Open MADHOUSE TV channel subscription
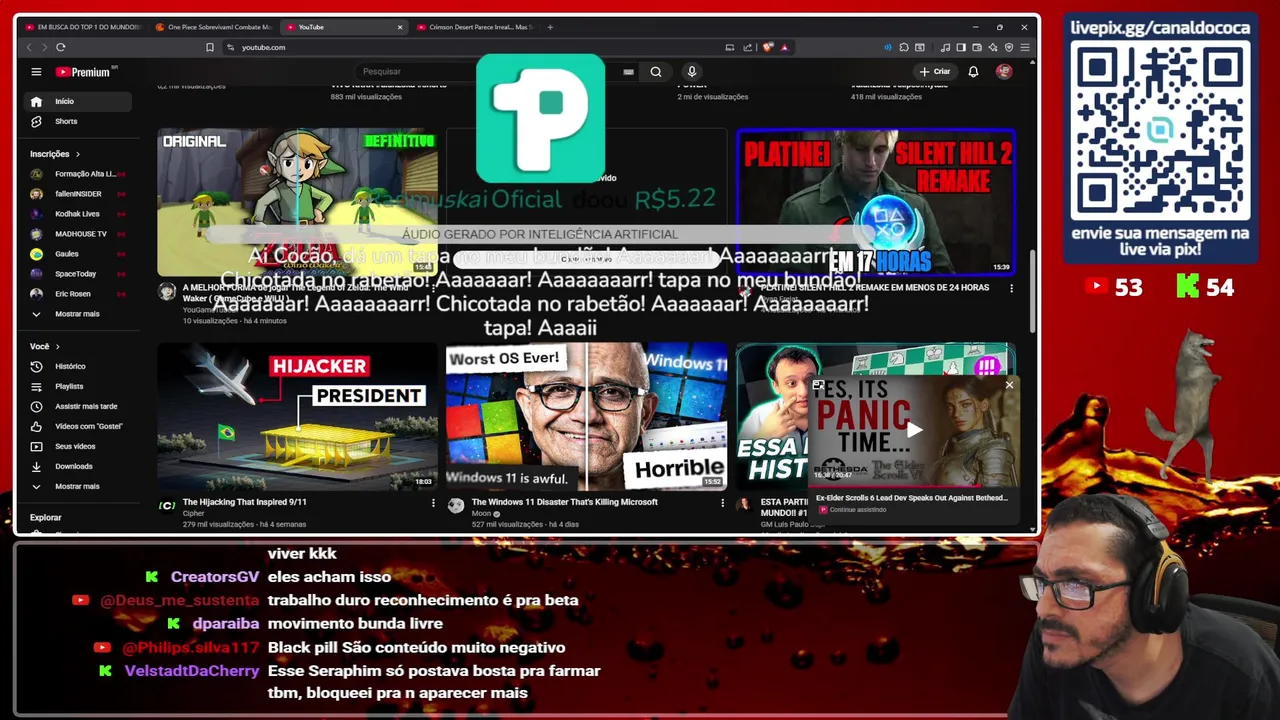This screenshot has height=720, width=1280. click(x=78, y=234)
